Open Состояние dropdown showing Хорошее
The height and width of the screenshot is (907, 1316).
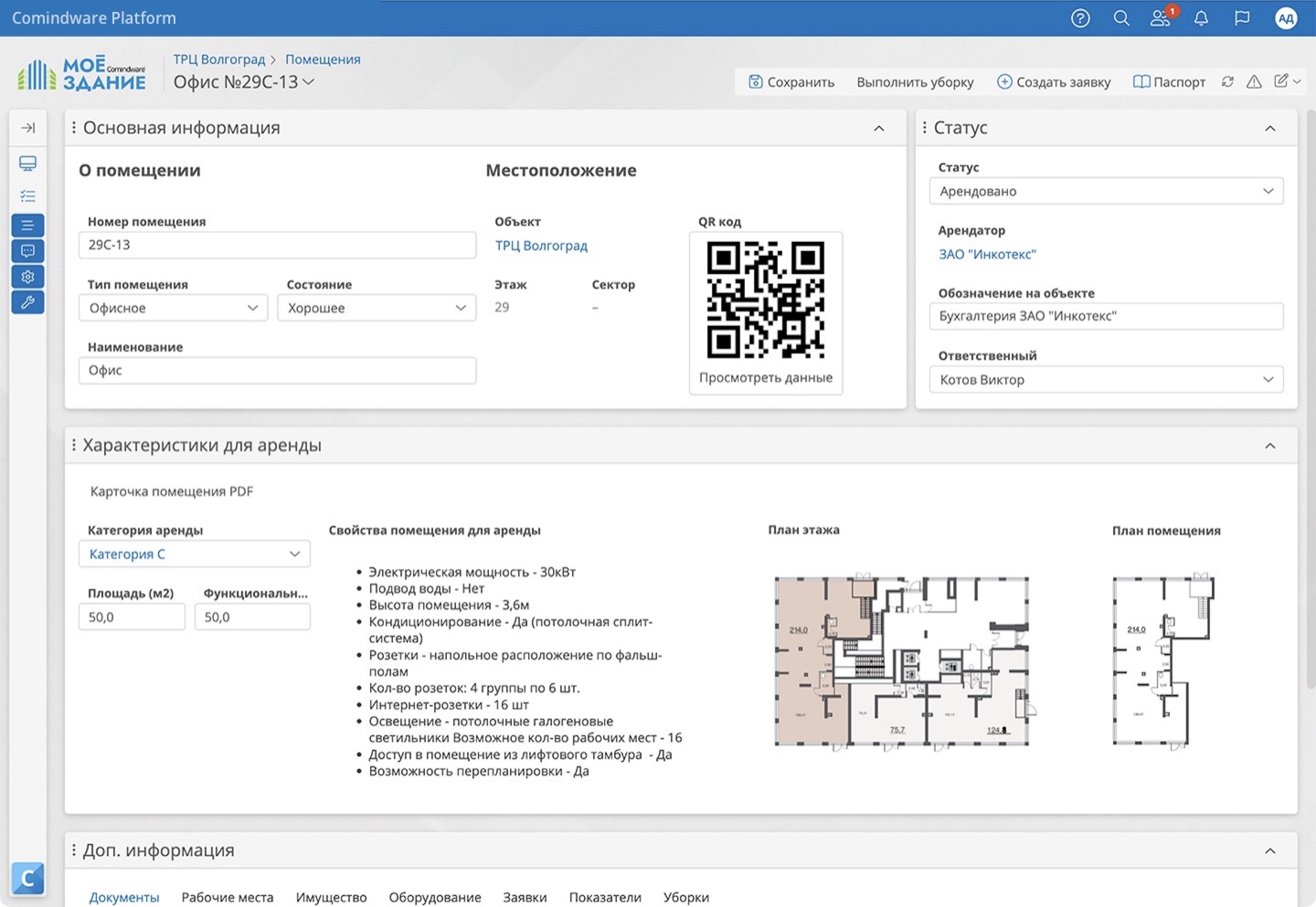click(377, 308)
